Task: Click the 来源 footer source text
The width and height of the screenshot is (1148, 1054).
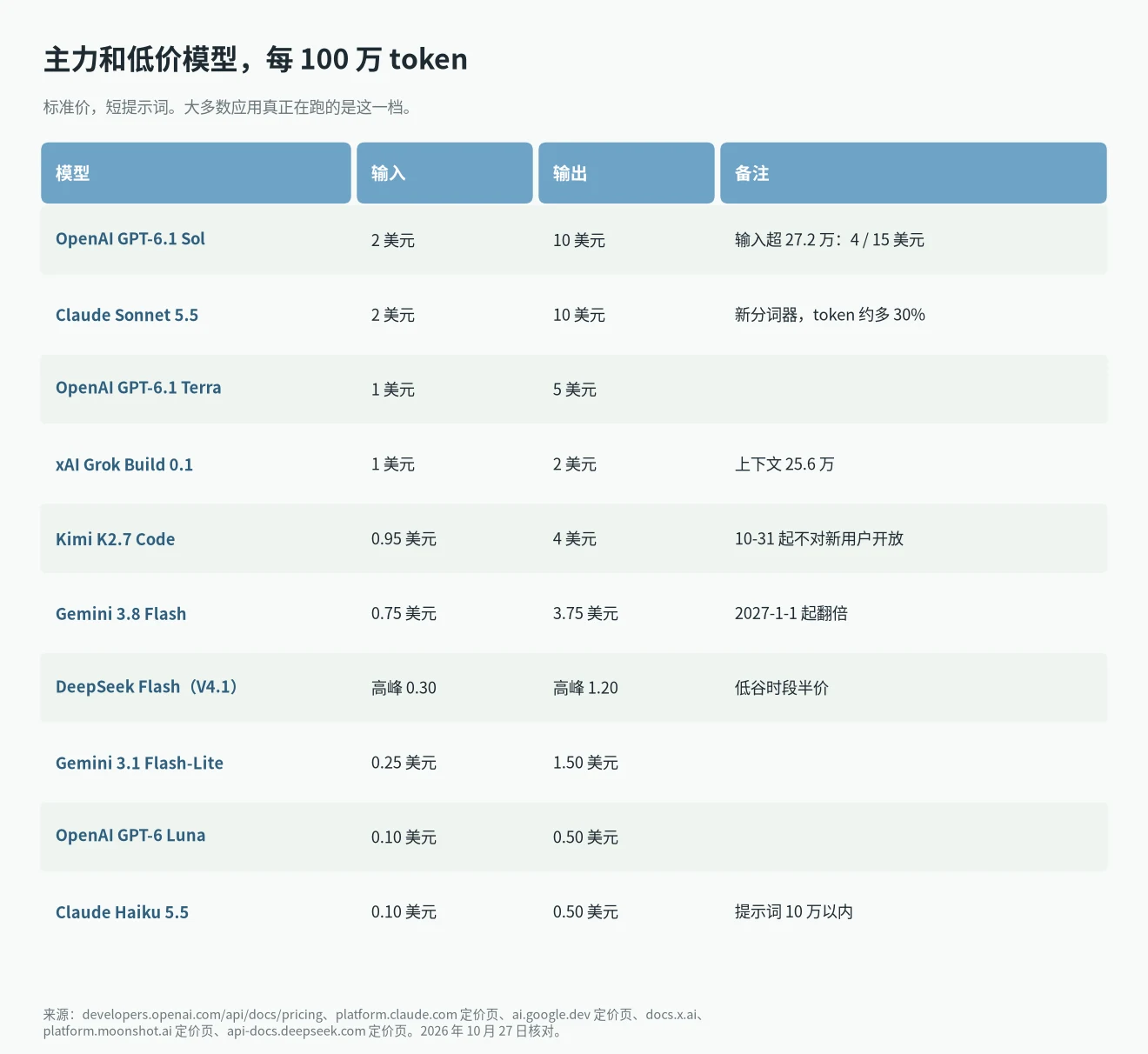Action: point(376,1023)
